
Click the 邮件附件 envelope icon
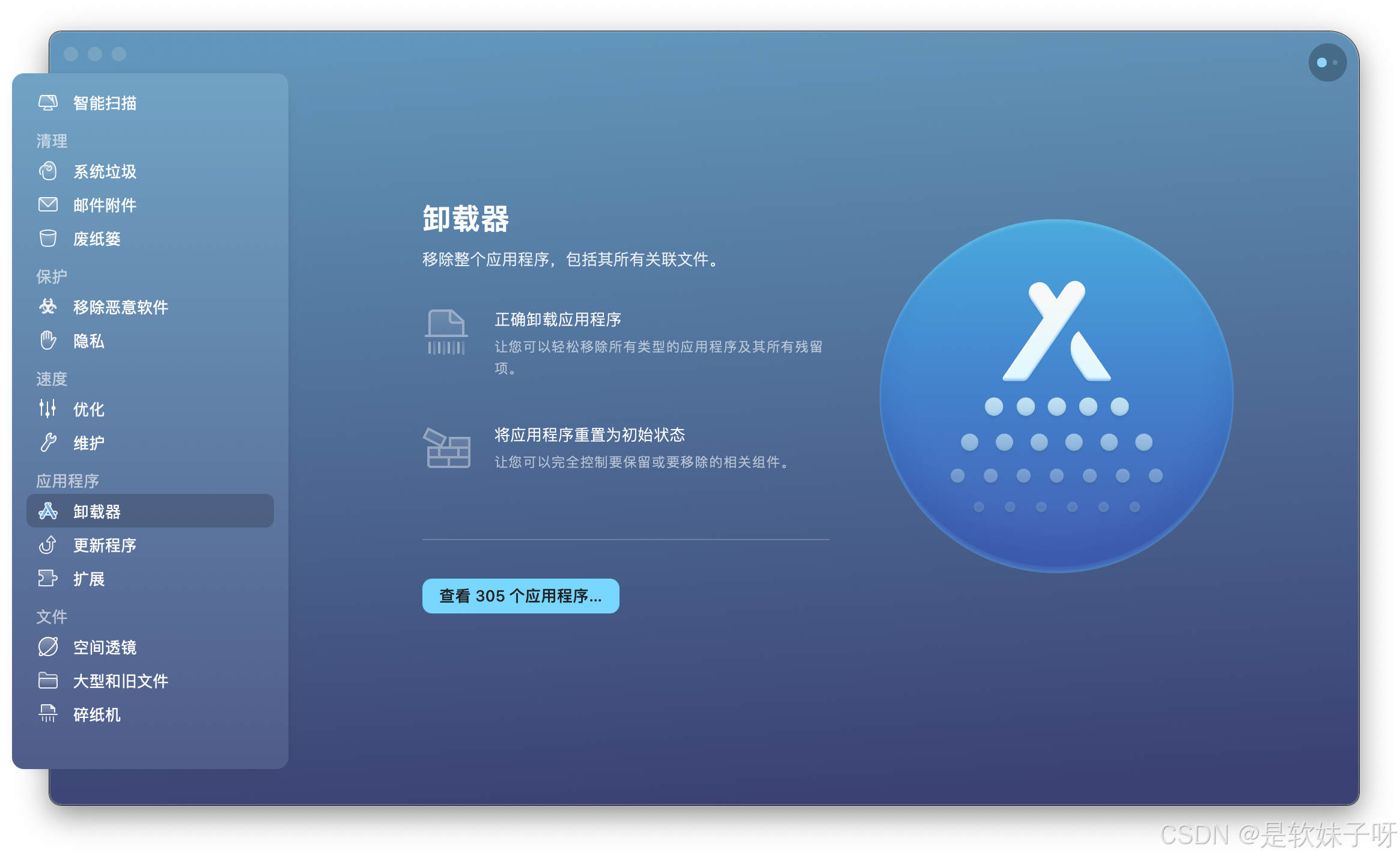click(48, 205)
